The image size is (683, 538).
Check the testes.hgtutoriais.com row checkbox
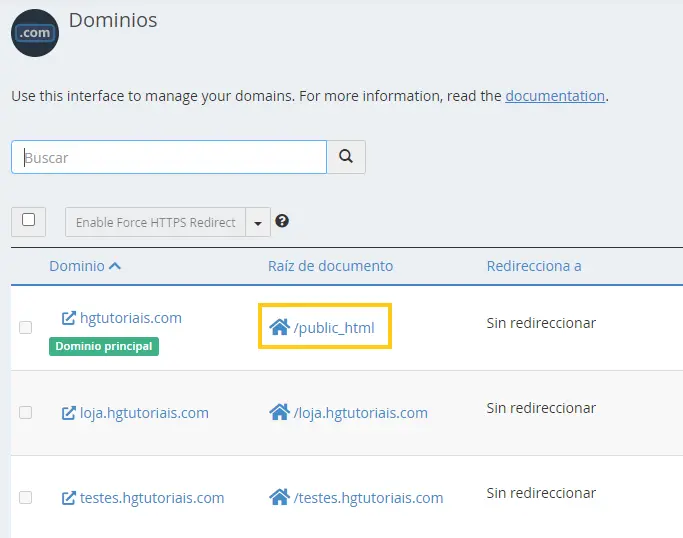click(x=26, y=497)
